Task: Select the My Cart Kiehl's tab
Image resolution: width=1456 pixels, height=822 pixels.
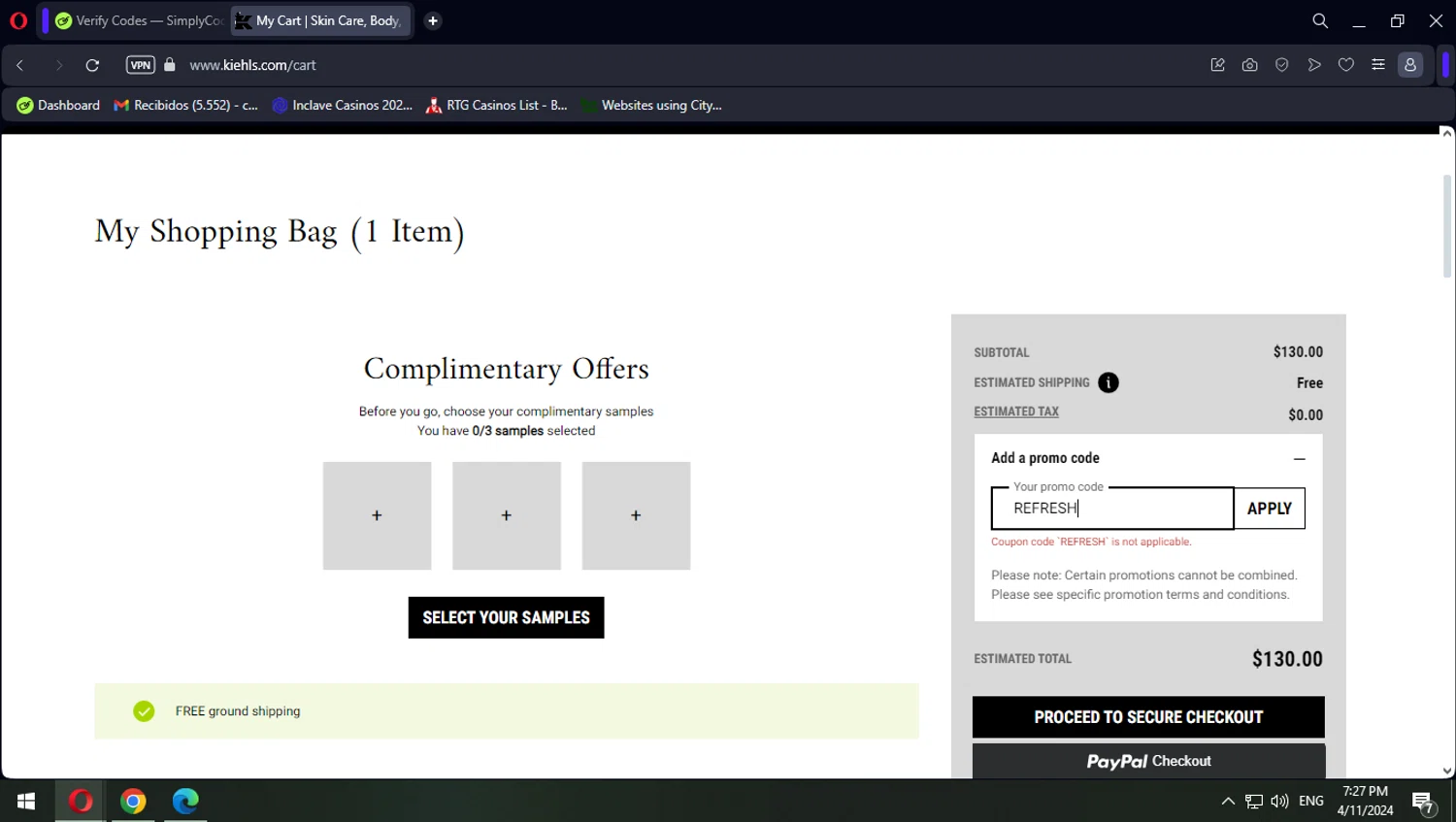Action: click(321, 20)
